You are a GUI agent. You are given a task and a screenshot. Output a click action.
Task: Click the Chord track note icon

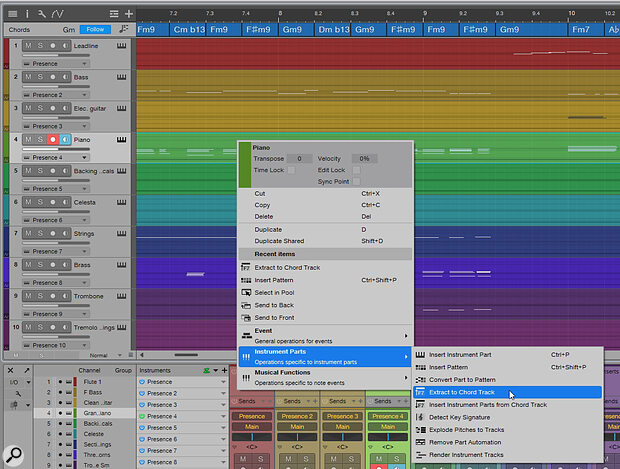pos(124,30)
